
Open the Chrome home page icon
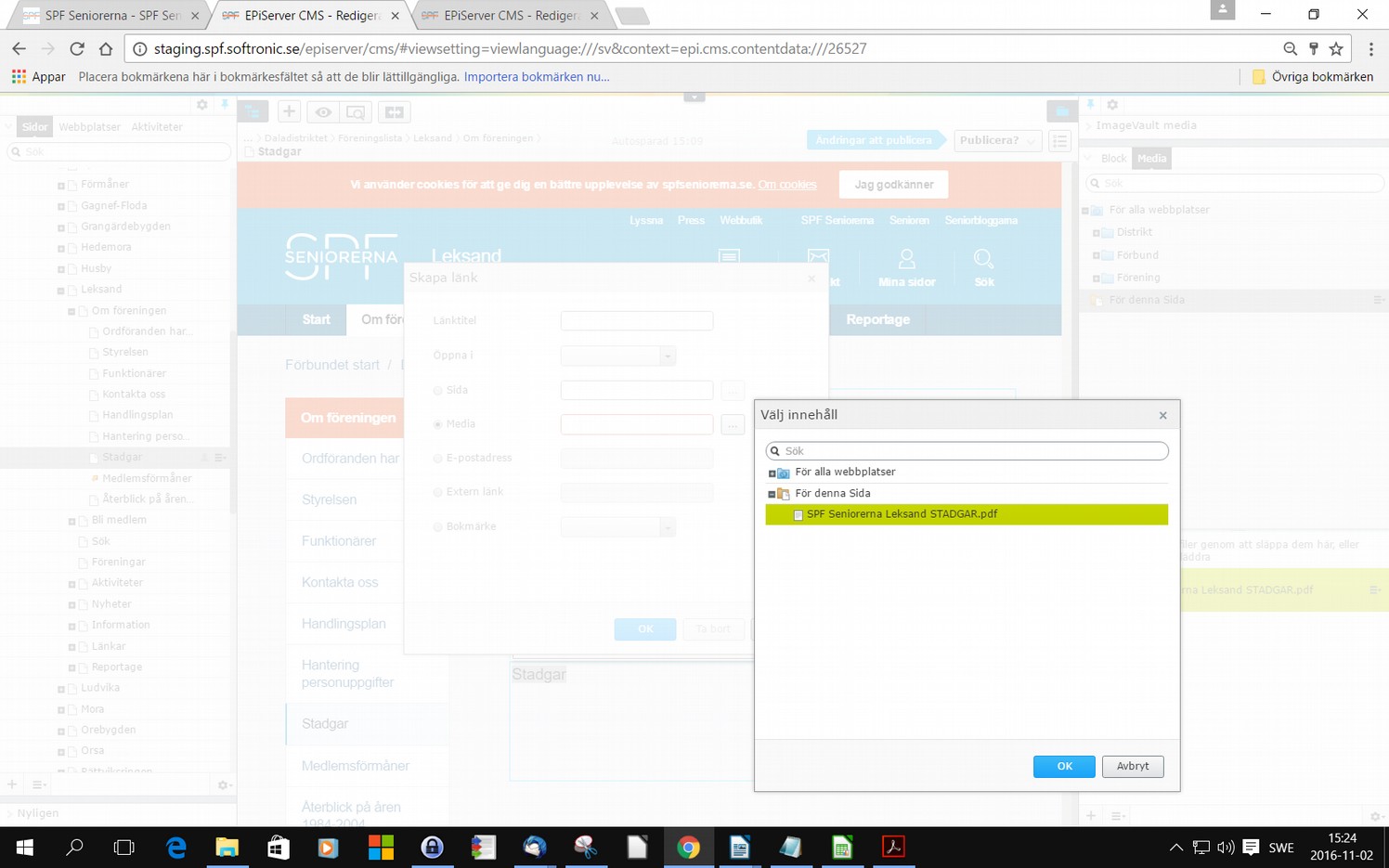tap(106, 49)
